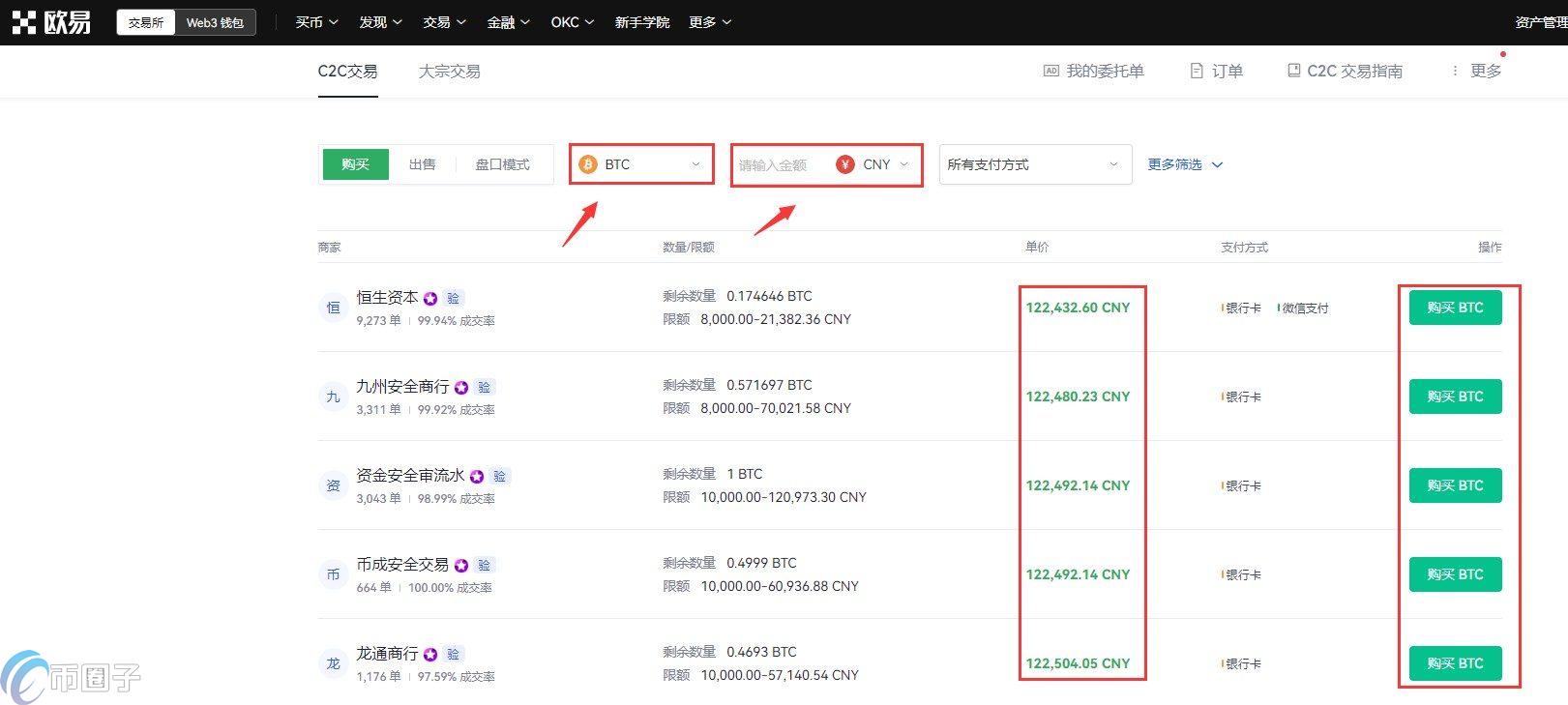
Task: Click the OKX 欧易 logo
Action: pos(51,22)
